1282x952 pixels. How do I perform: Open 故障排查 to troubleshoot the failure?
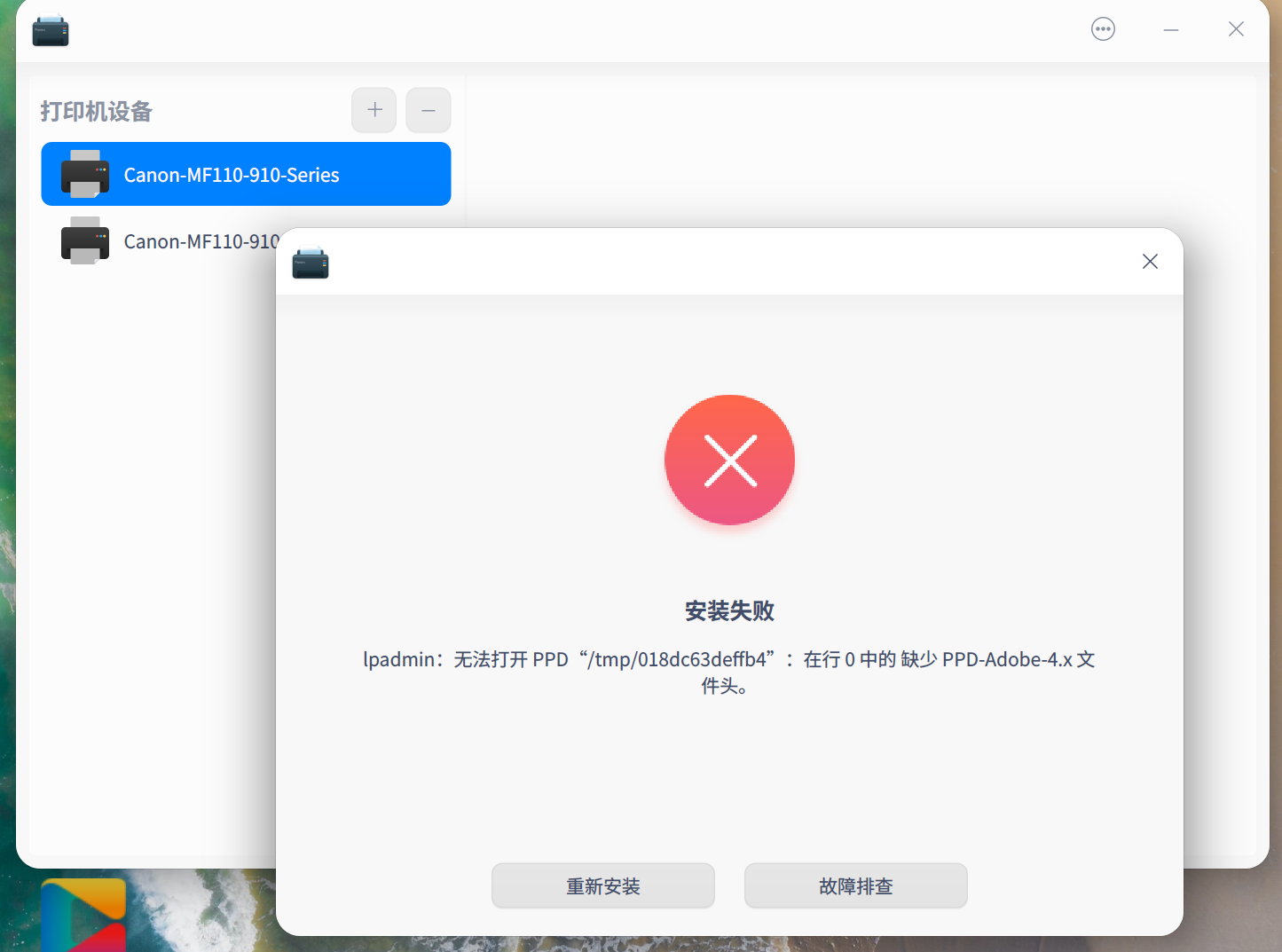[855, 885]
